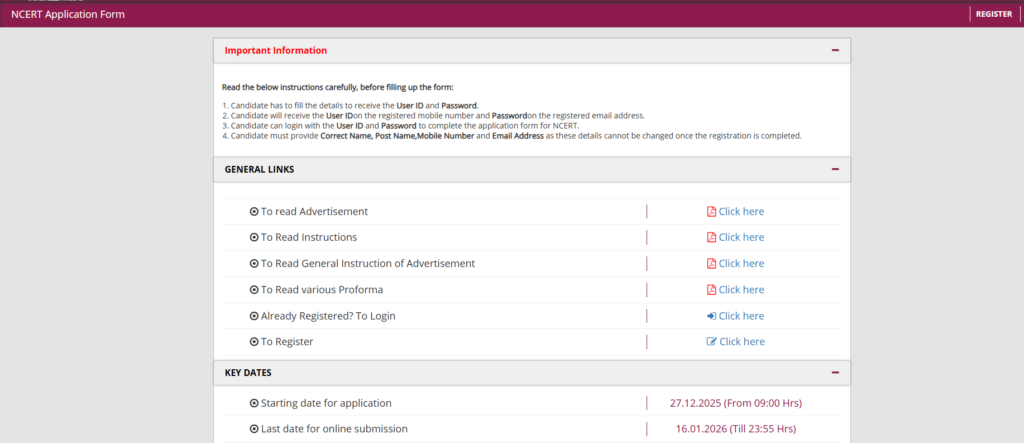Viewport: 1024px width, 443px height.
Task: Click instruction line 3 about login to complete form
Action: [x=400, y=125]
